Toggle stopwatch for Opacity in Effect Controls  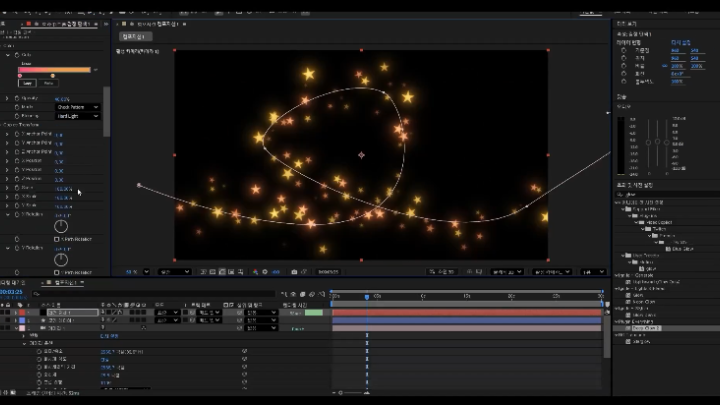pyautogui.click(x=17, y=98)
